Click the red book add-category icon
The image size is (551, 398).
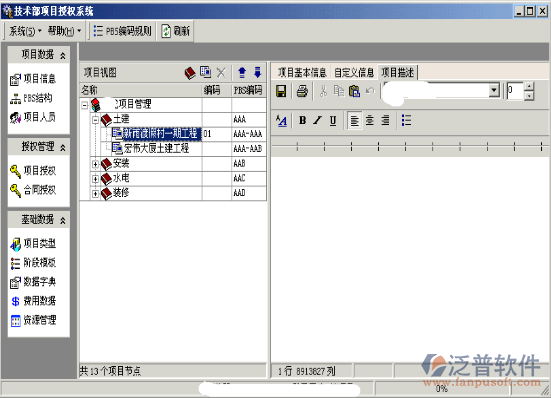click(190, 73)
